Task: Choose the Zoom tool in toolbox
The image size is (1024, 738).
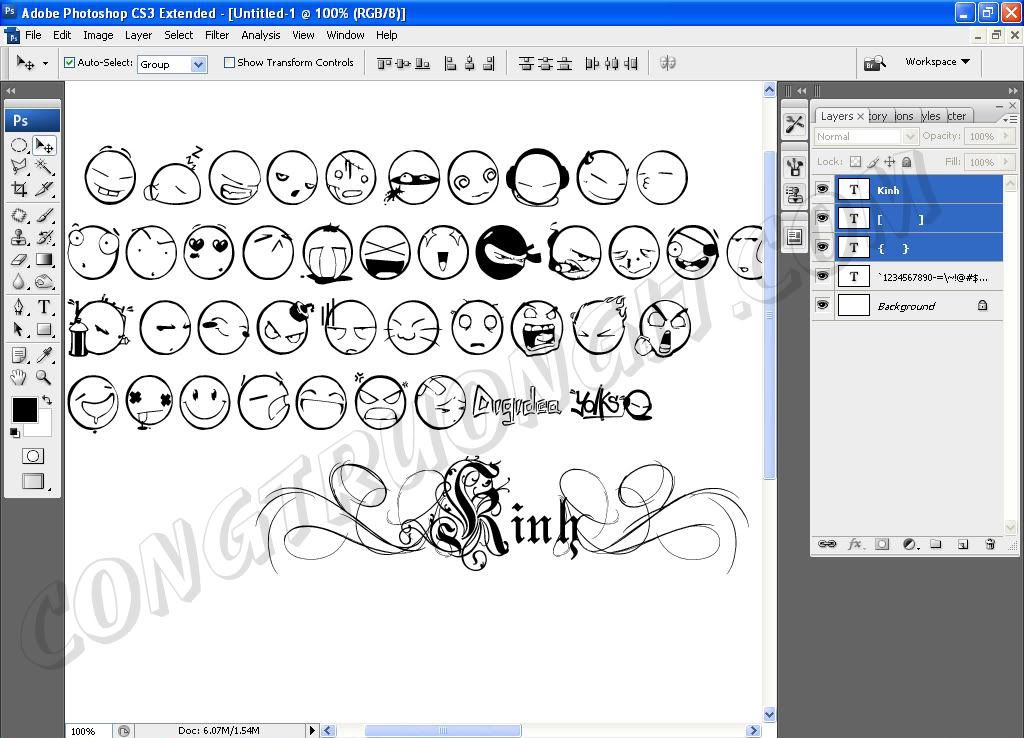Action: click(44, 377)
